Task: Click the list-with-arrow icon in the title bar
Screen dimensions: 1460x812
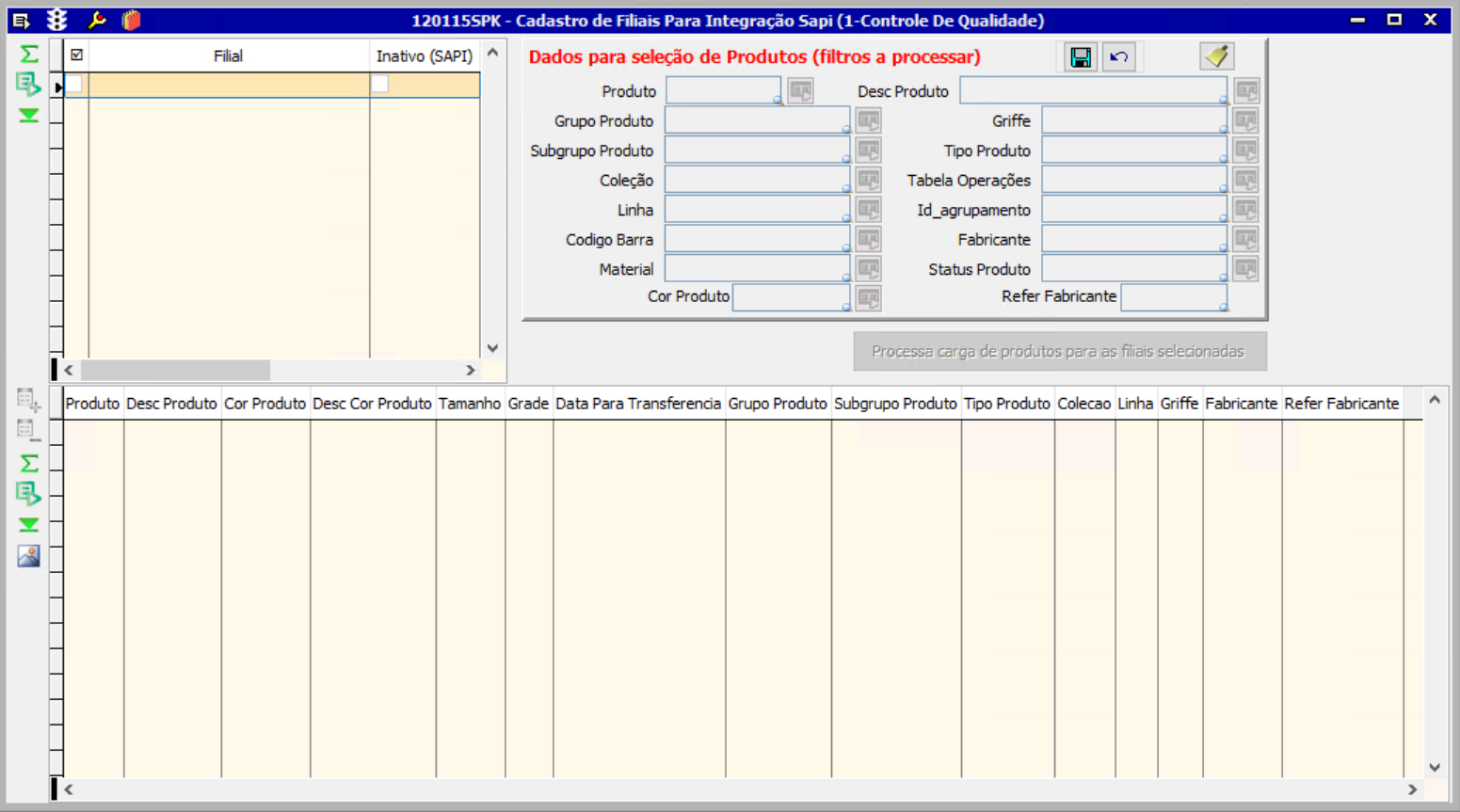Action: tap(21, 20)
